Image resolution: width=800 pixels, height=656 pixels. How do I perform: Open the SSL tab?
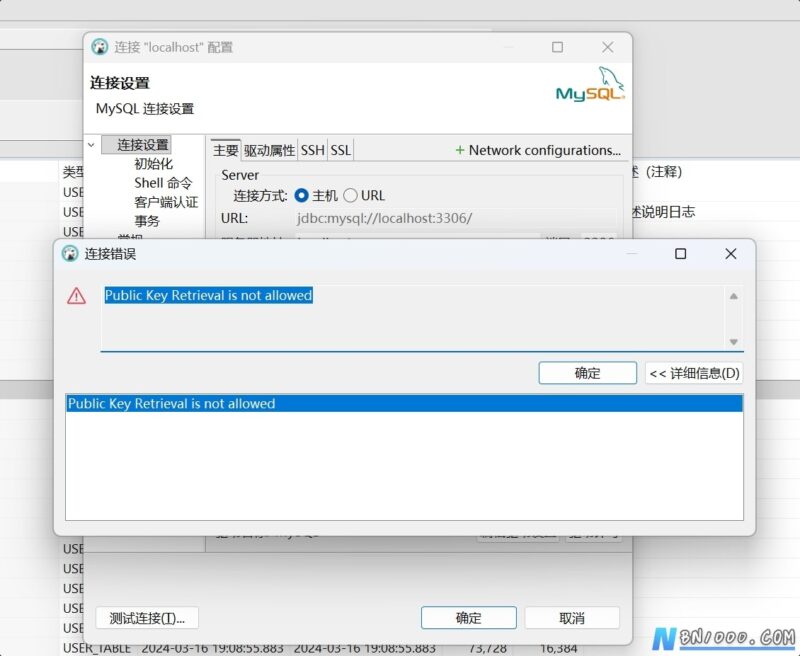click(340, 150)
